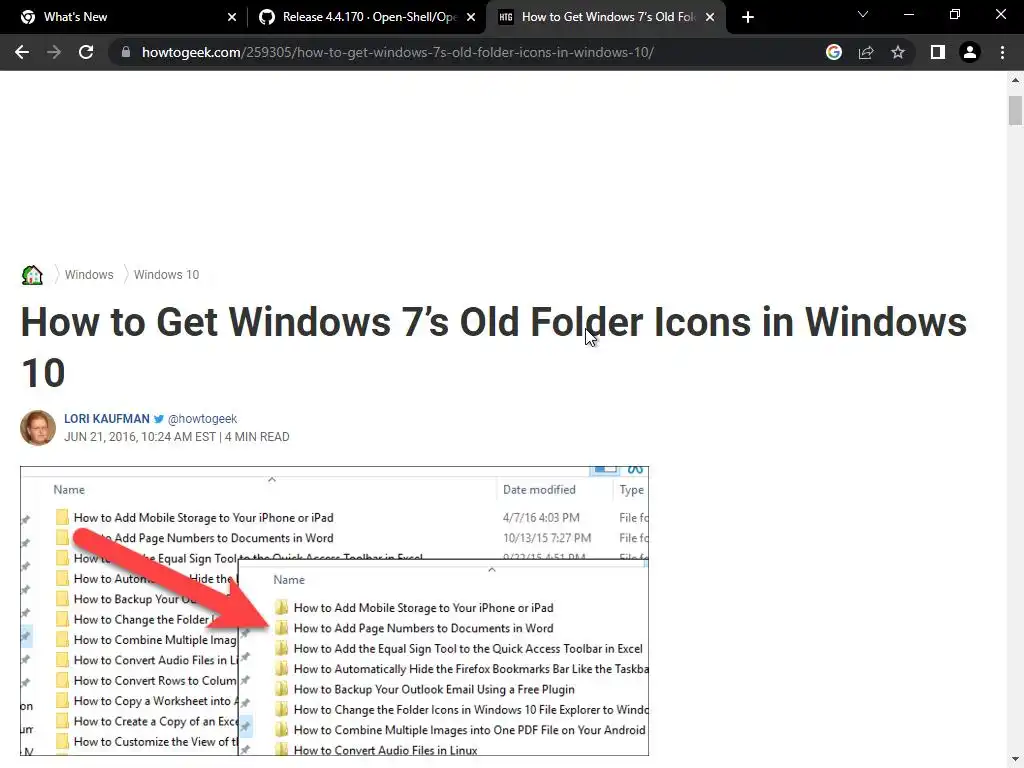Click the forward navigation arrow
The height and width of the screenshot is (768, 1024).
pyautogui.click(x=54, y=52)
